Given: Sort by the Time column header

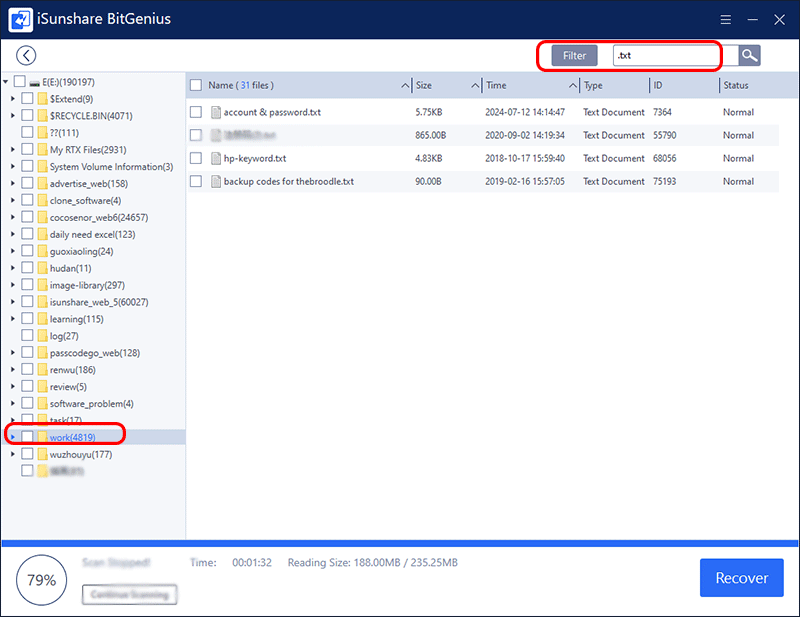Looking at the screenshot, I should [x=525, y=86].
